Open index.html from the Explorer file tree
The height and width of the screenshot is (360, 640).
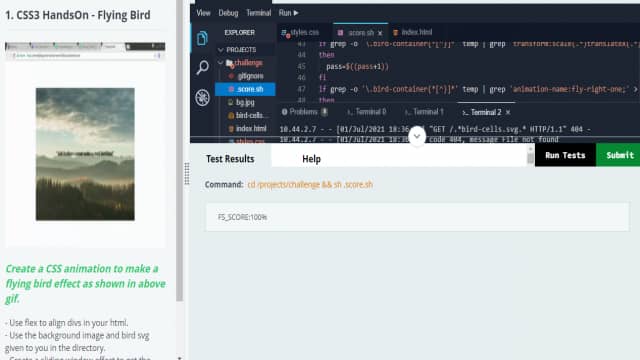tap(247, 129)
